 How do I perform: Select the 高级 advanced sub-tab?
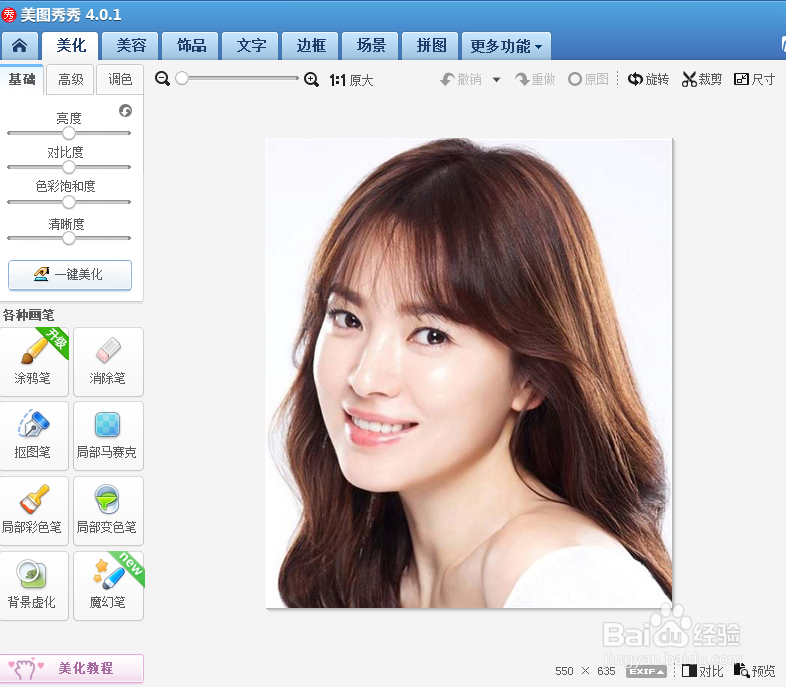point(70,79)
